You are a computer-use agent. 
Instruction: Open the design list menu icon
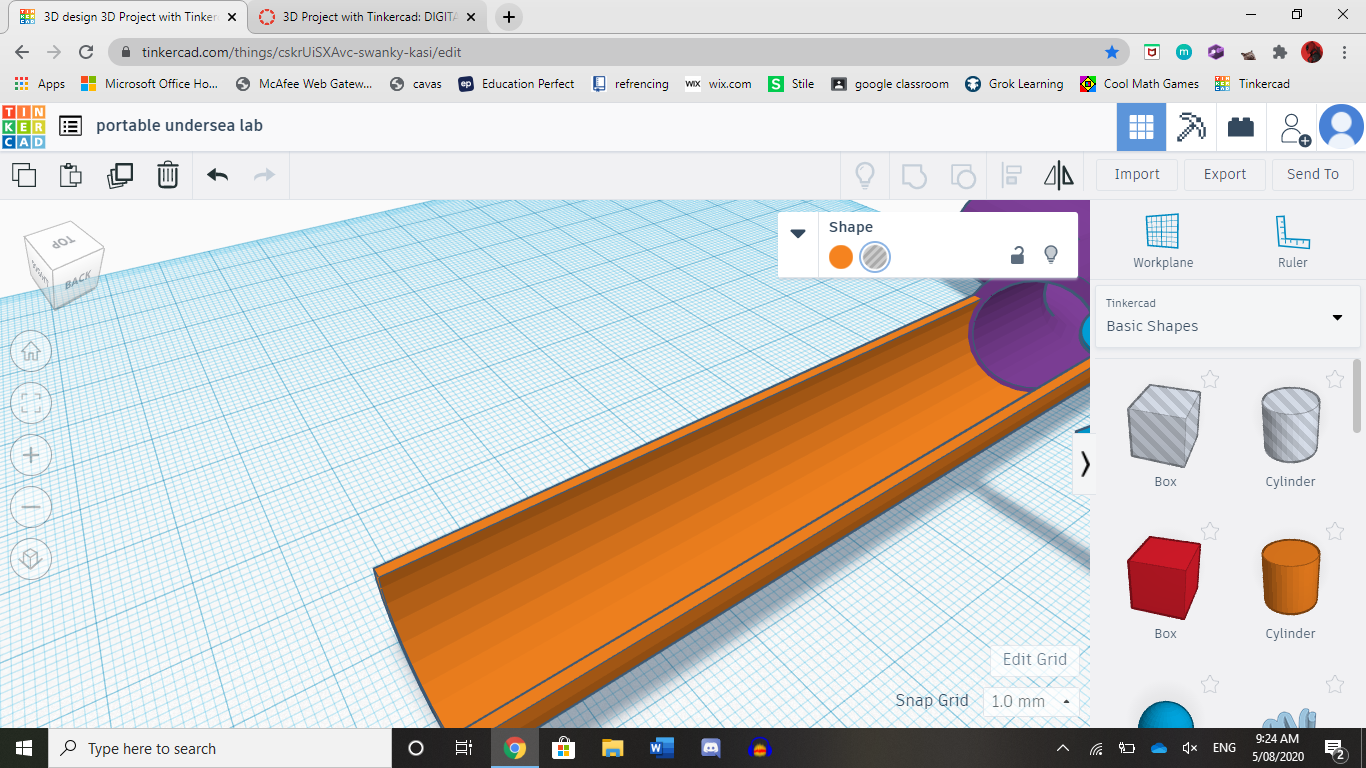click(x=70, y=126)
